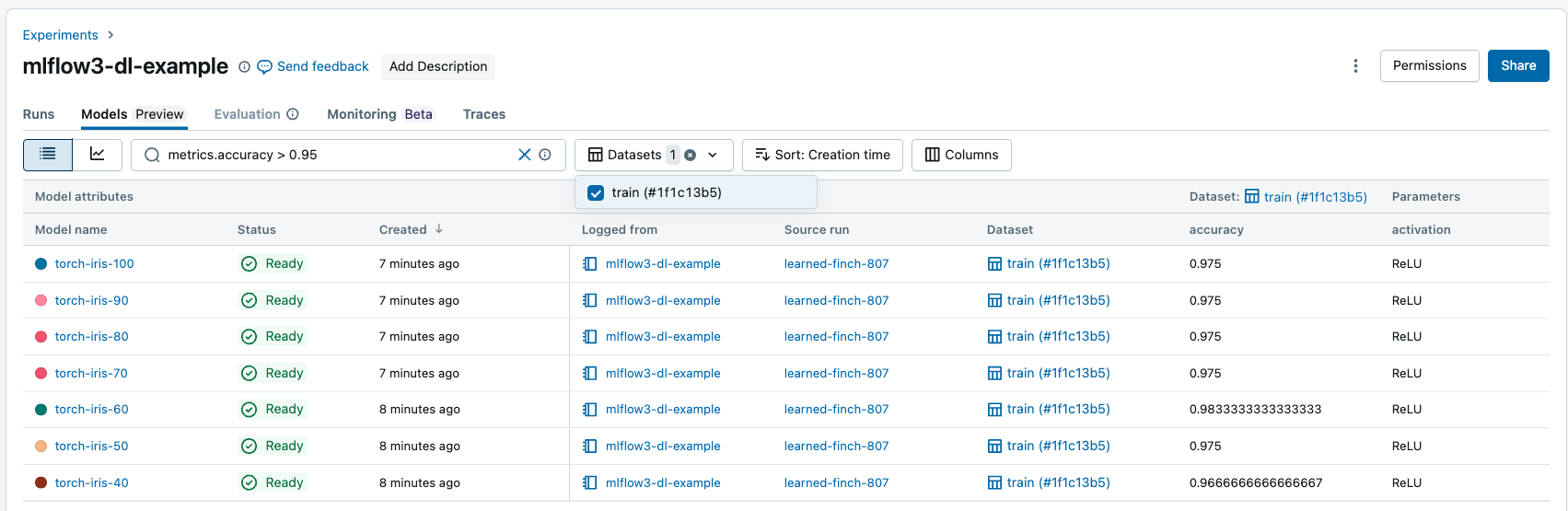Switch to the Runs tab

pyautogui.click(x=39, y=114)
